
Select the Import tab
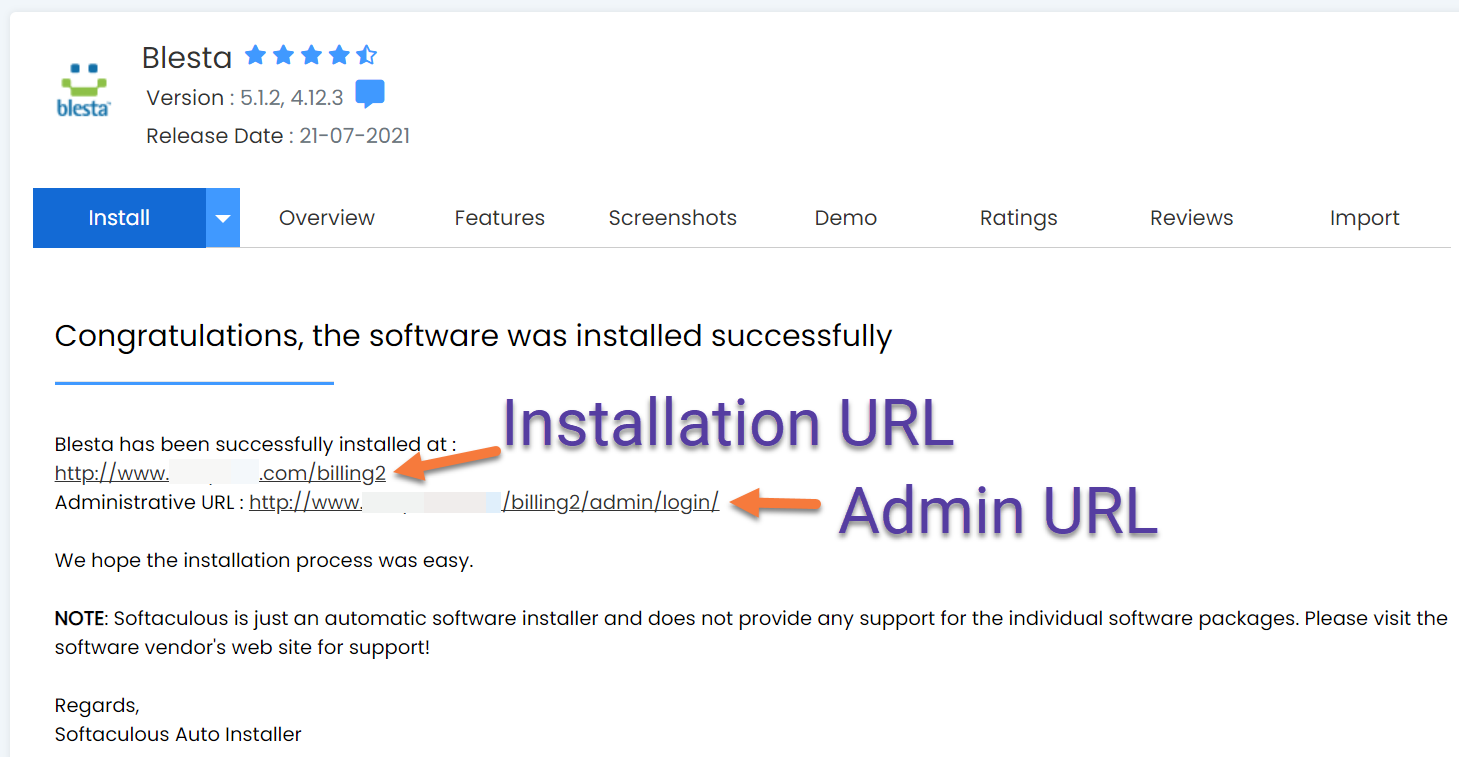pyautogui.click(x=1364, y=218)
